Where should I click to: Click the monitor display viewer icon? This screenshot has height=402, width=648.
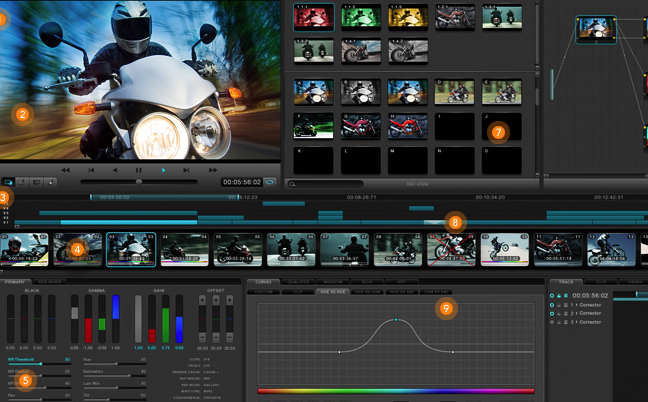click(36, 182)
